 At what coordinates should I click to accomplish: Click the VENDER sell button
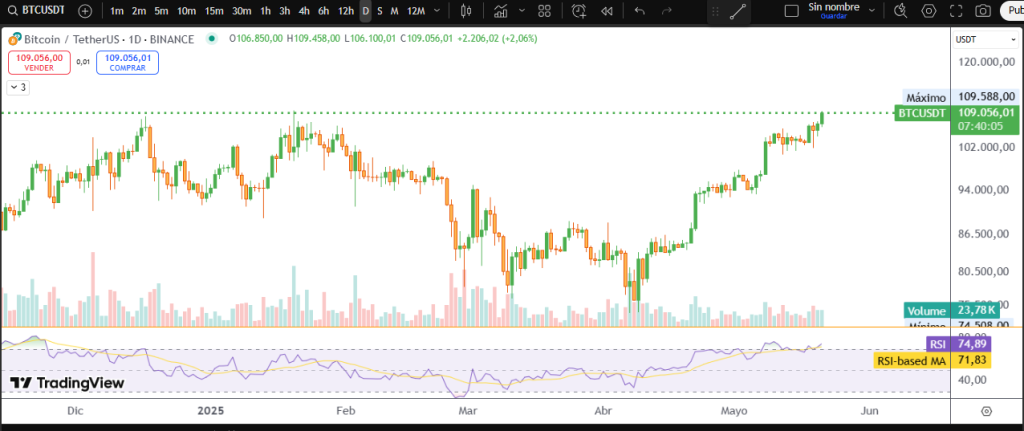pos(39,63)
